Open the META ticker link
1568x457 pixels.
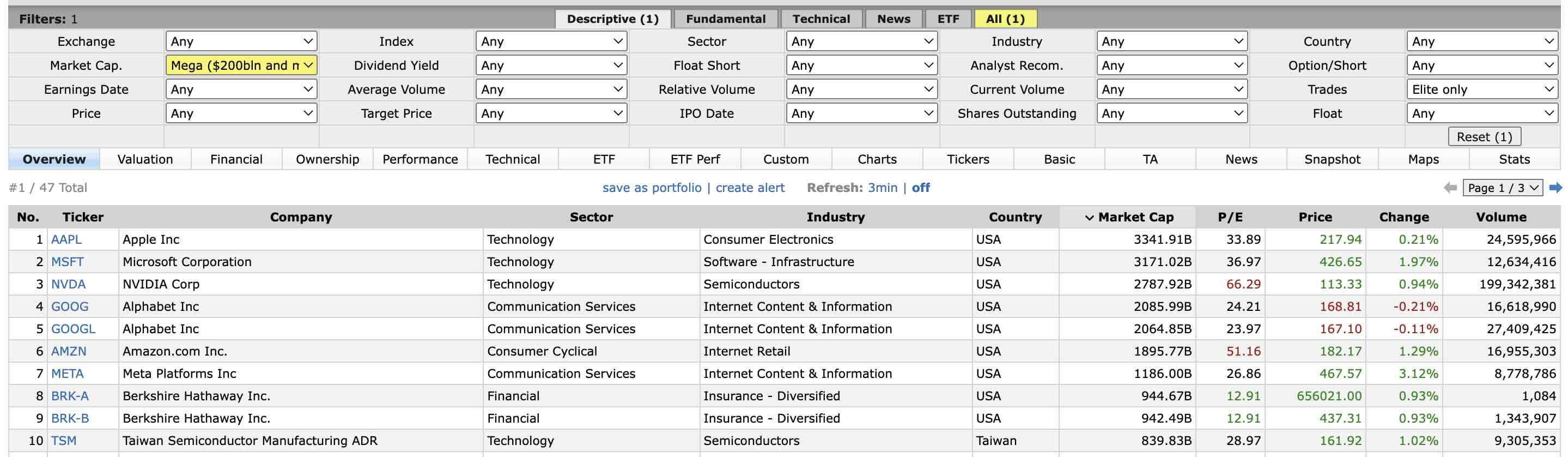pyautogui.click(x=67, y=374)
